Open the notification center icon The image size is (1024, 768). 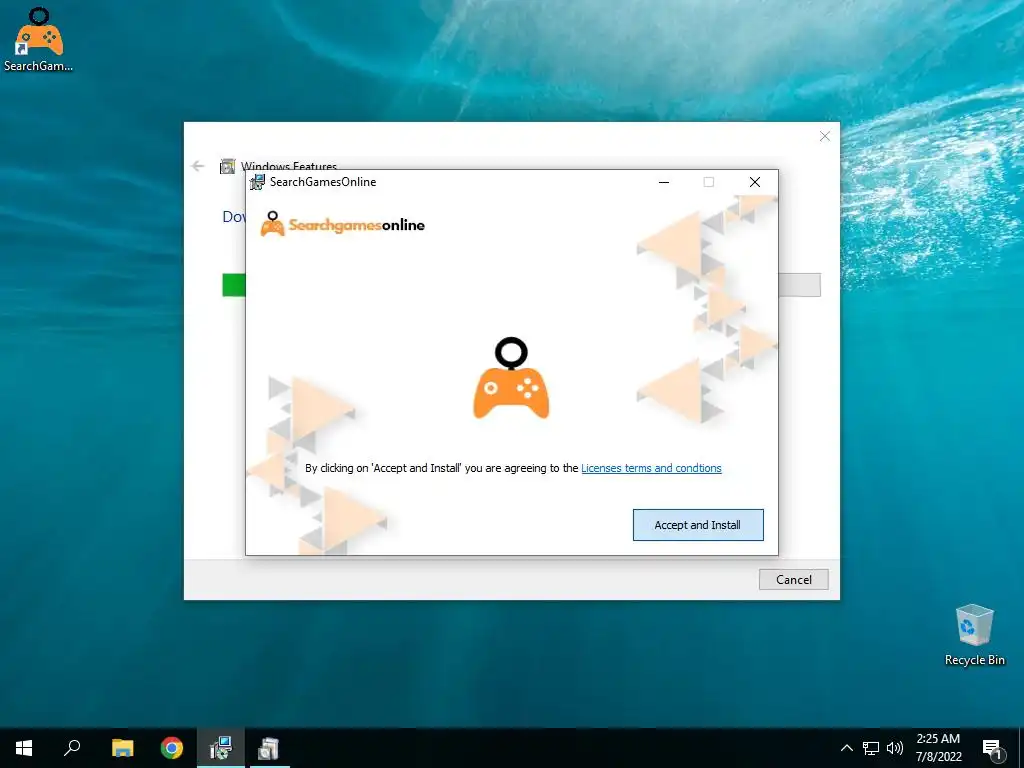(991, 748)
